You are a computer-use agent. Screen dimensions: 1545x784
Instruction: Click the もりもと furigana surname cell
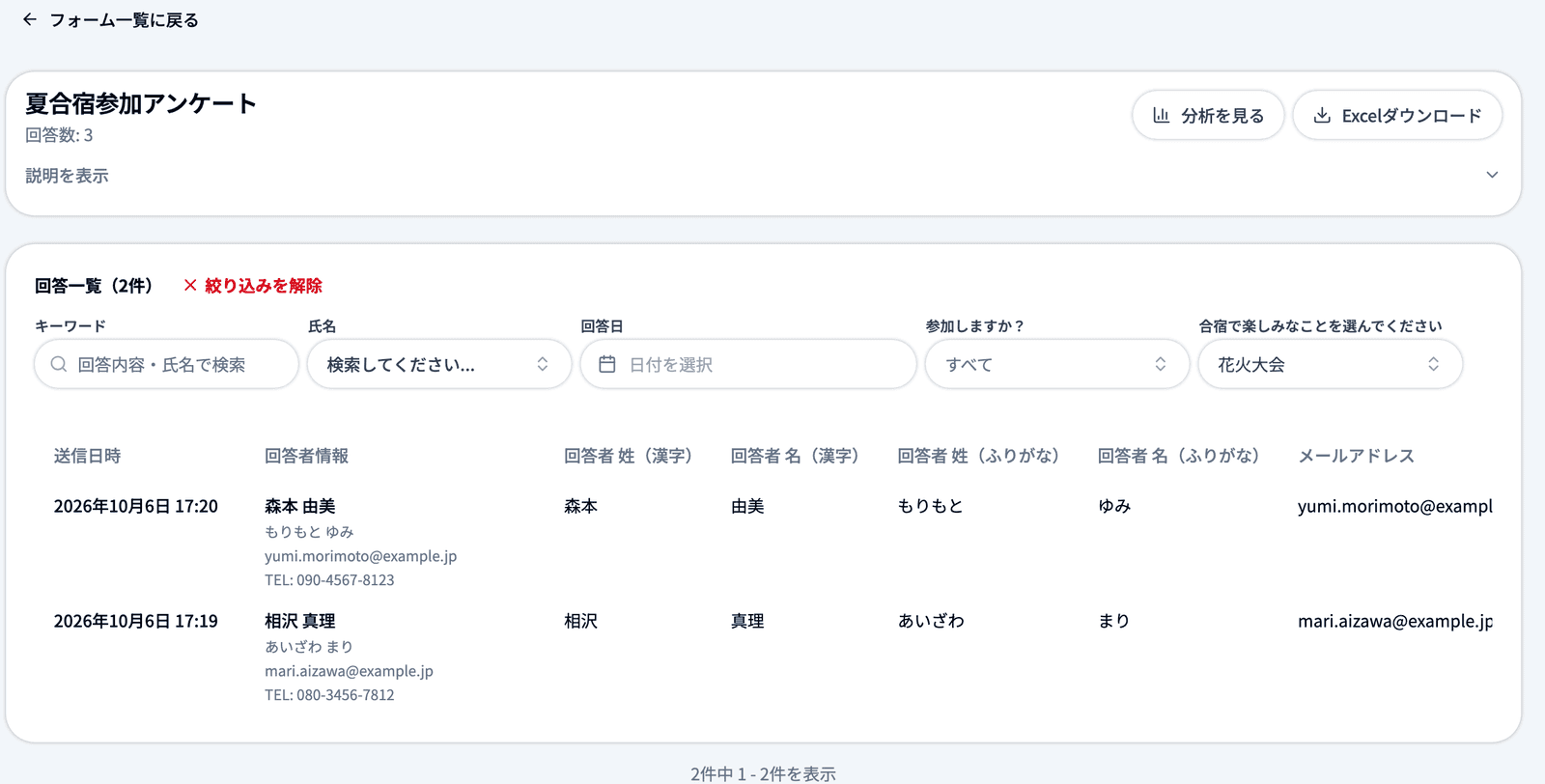tap(931, 506)
